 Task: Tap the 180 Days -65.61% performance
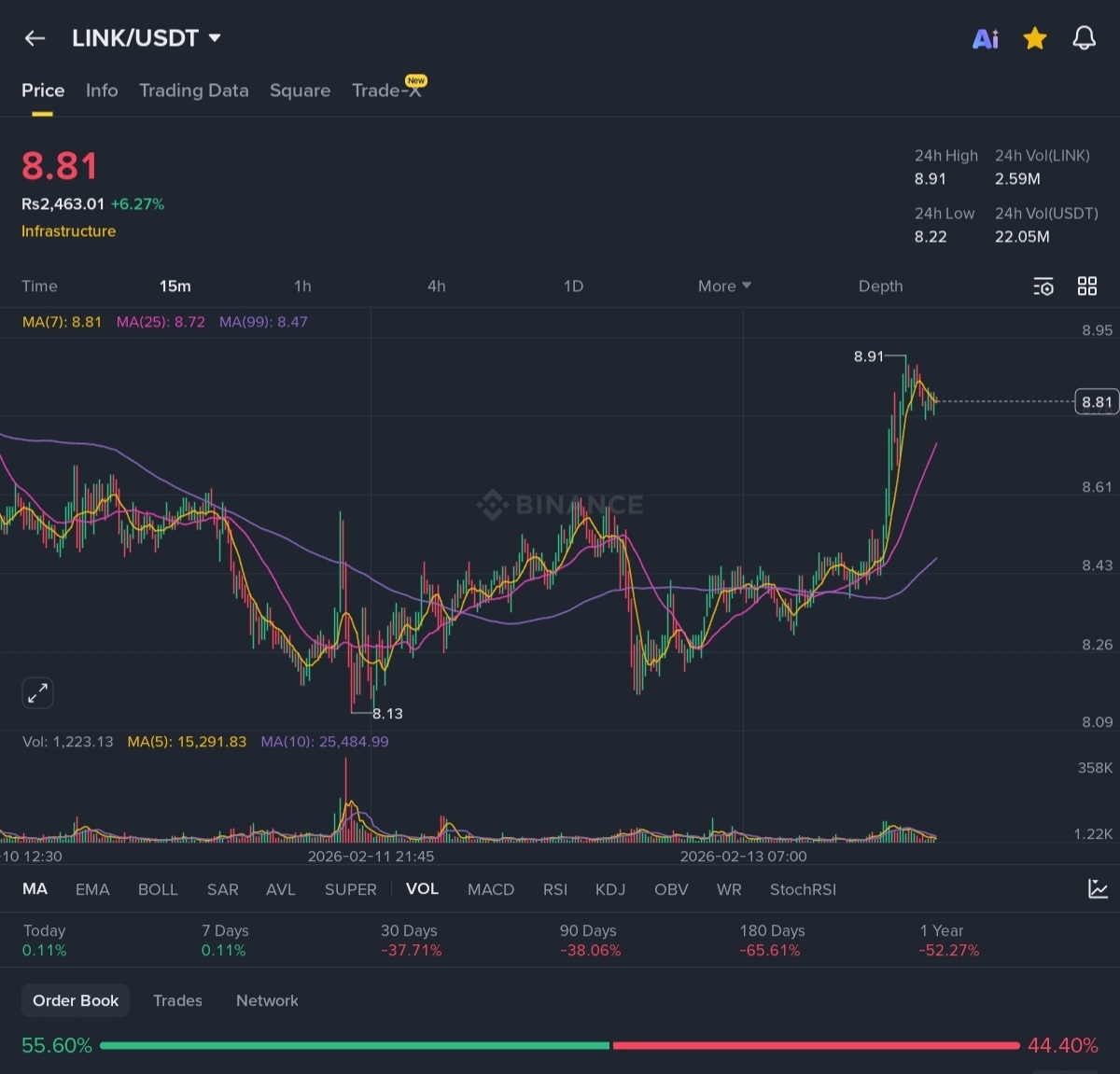click(772, 941)
